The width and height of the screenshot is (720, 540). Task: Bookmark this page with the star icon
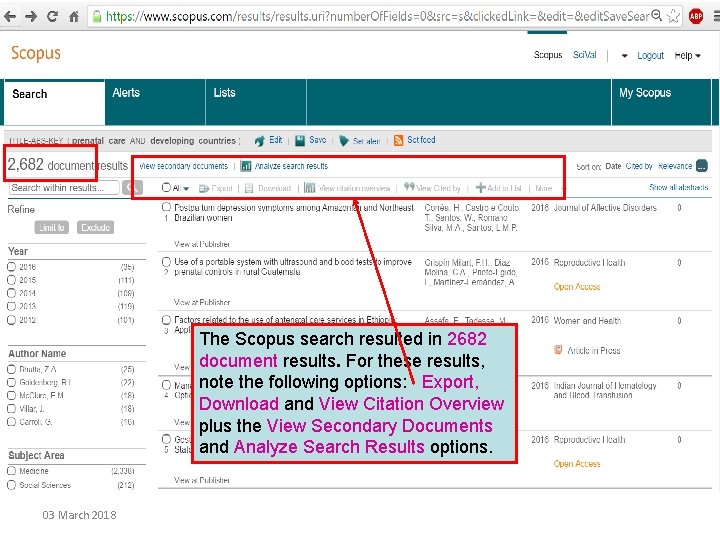click(x=673, y=17)
